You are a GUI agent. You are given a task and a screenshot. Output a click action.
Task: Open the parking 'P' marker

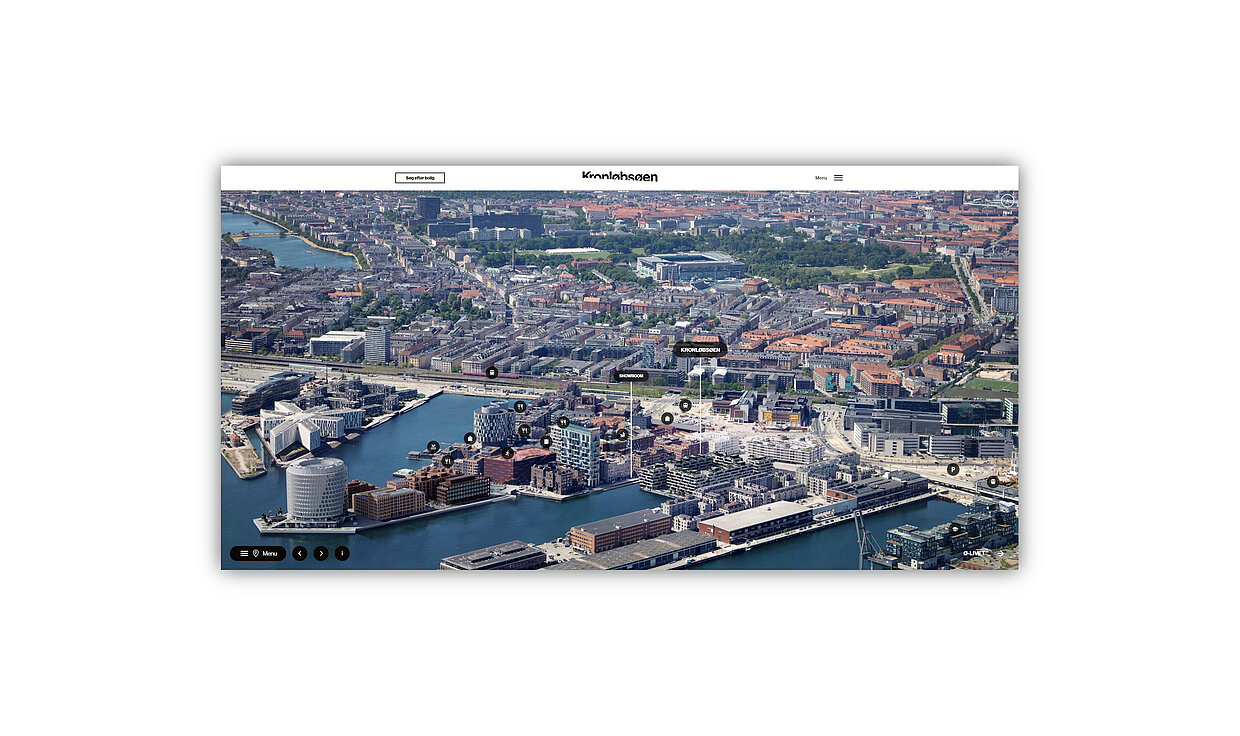(x=953, y=469)
